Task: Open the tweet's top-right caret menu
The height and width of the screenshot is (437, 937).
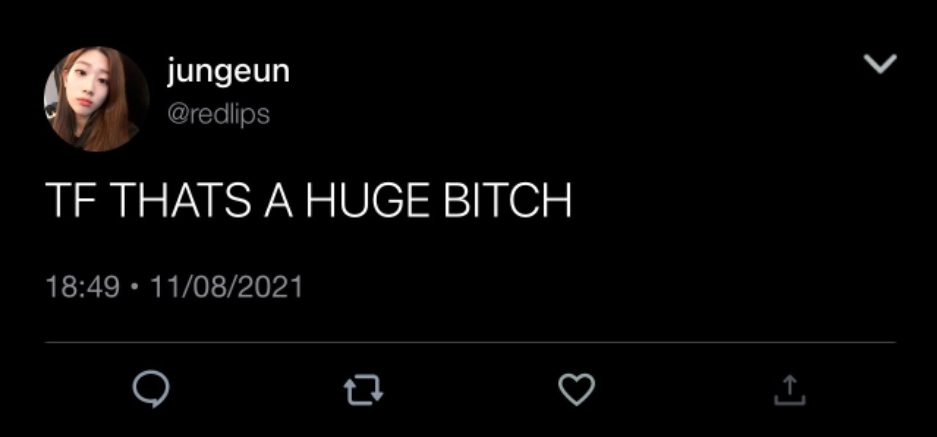Action: [x=880, y=63]
